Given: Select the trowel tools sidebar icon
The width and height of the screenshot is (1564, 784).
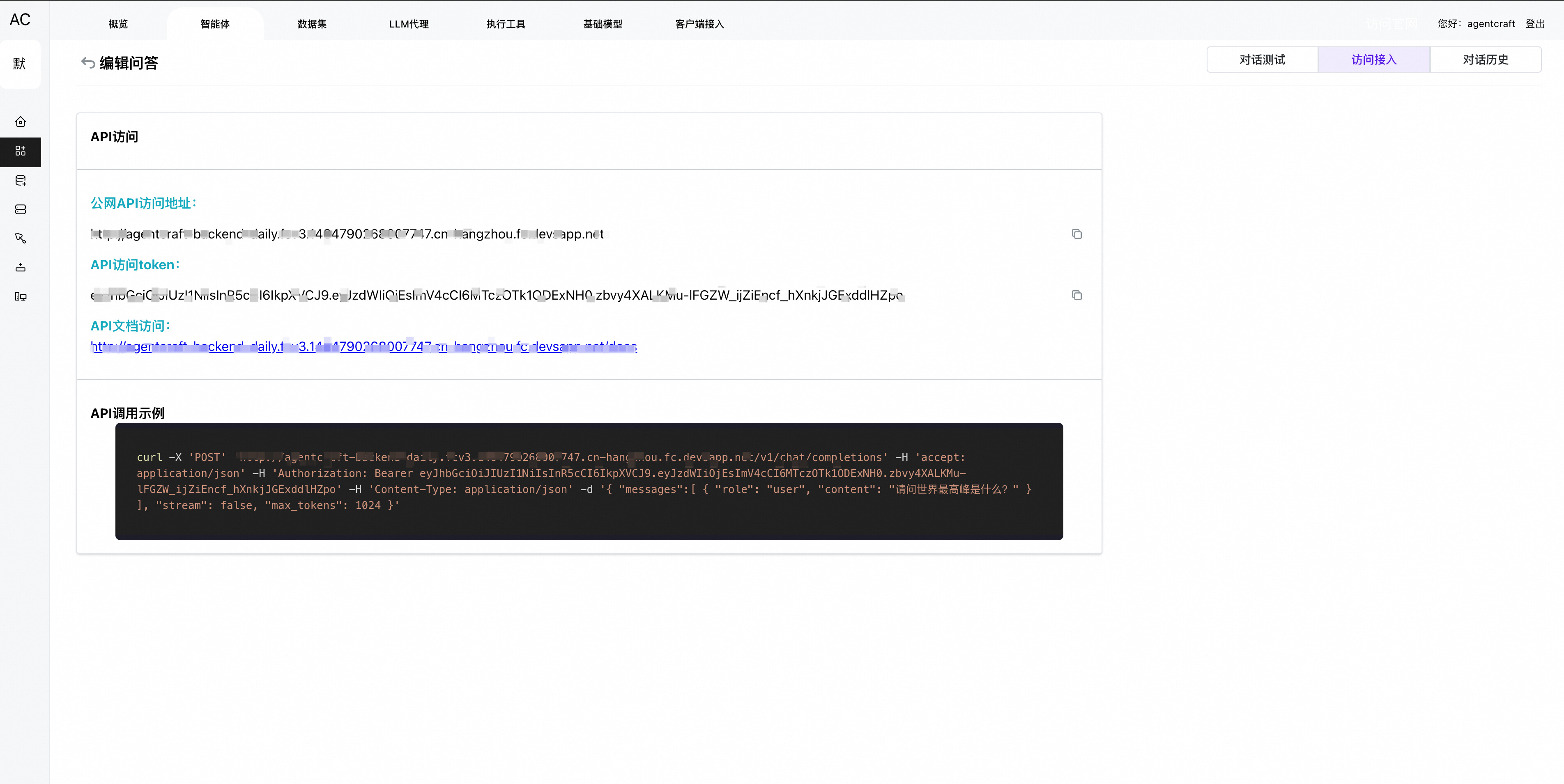Looking at the screenshot, I should tap(21, 238).
